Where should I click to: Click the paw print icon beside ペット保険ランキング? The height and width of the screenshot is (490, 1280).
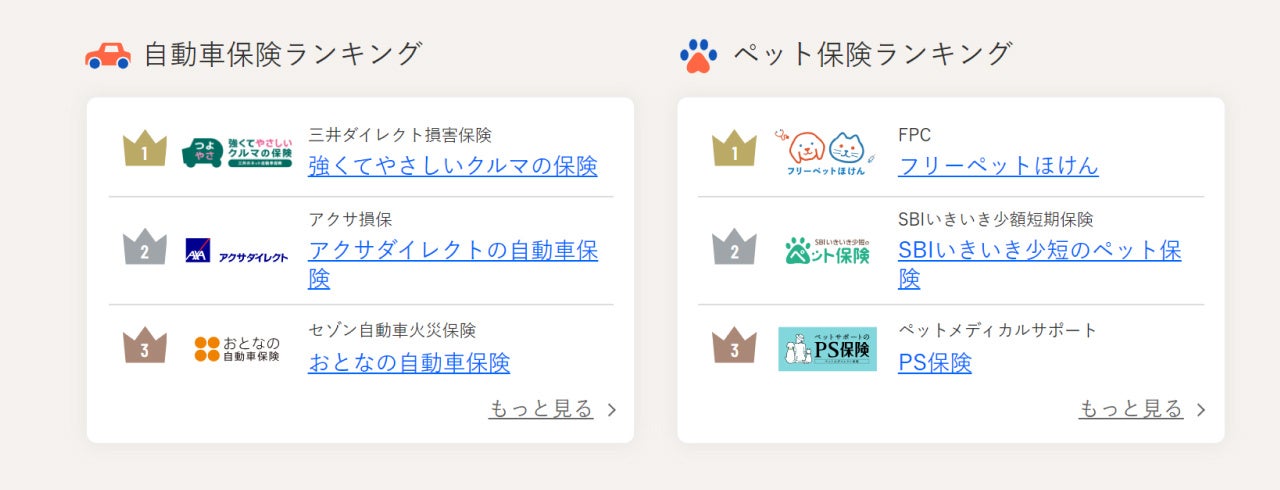coord(698,56)
